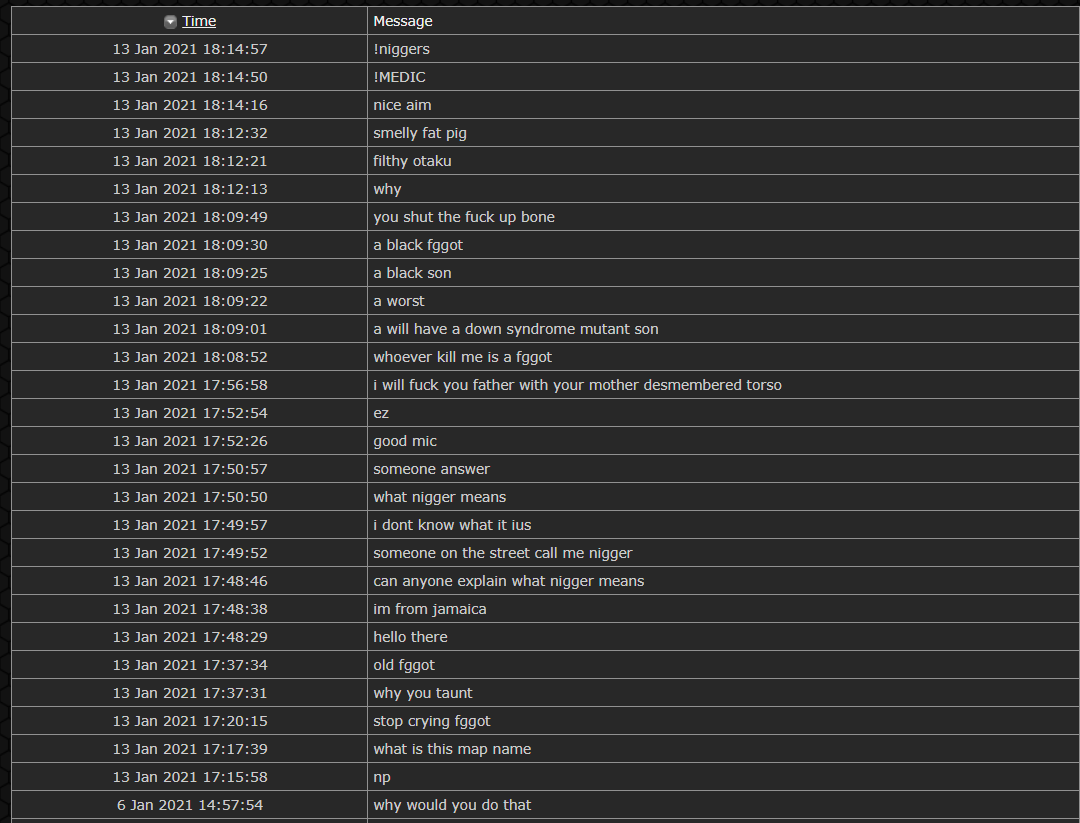Click the 'good mic' message
This screenshot has width=1080, height=823.
[x=405, y=441]
